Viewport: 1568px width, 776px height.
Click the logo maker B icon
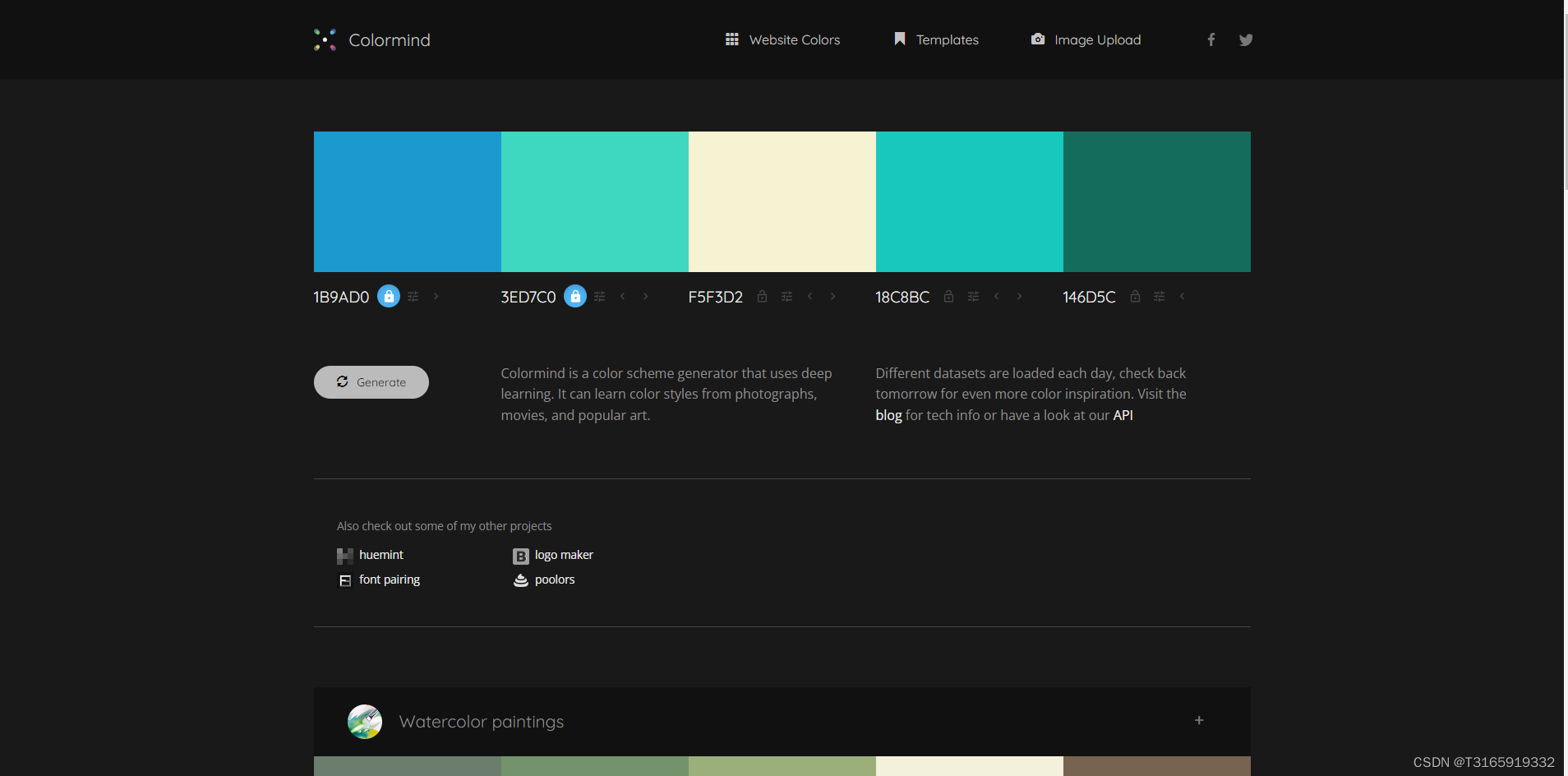[x=521, y=557]
